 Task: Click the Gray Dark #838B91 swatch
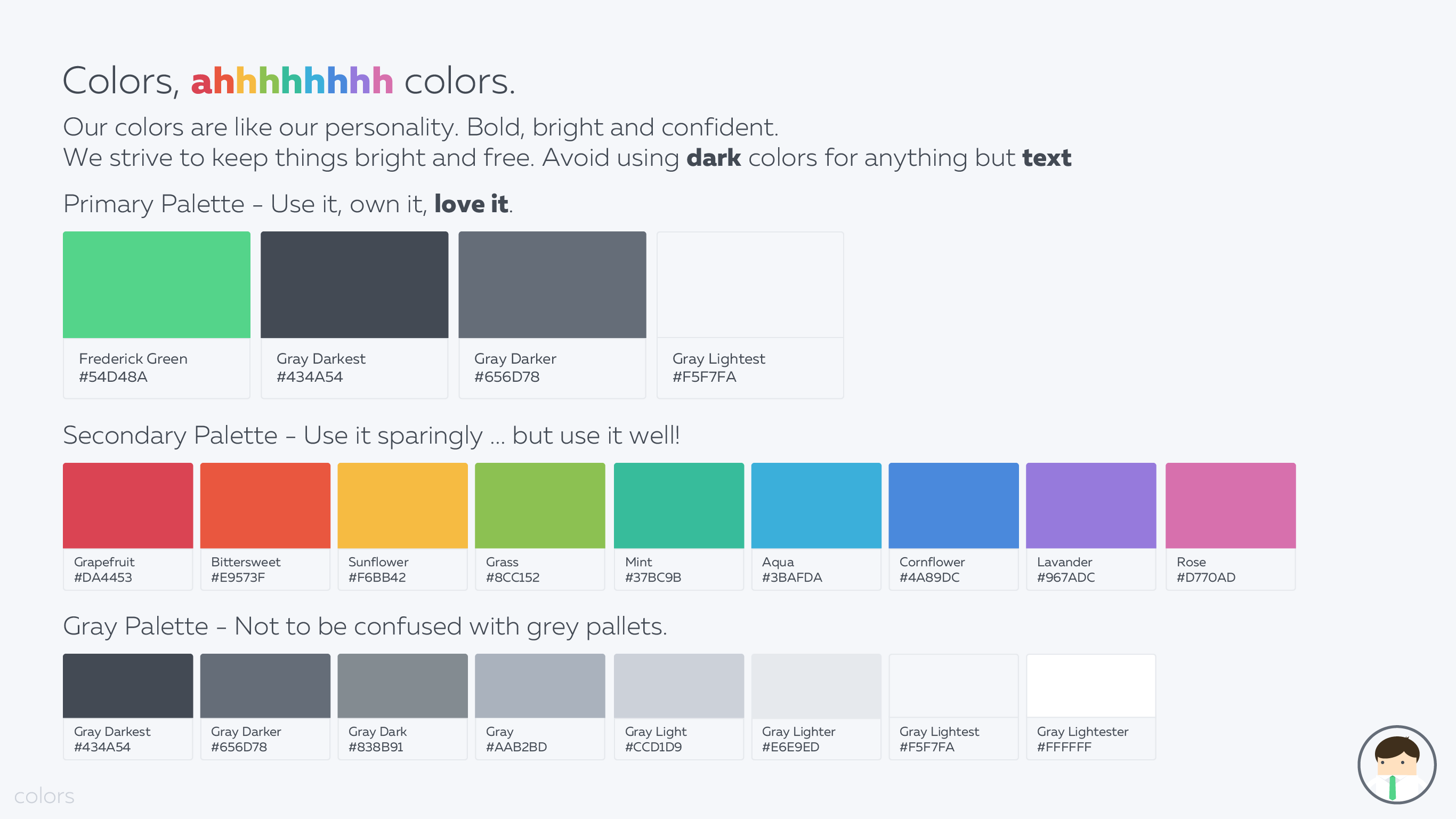402,686
